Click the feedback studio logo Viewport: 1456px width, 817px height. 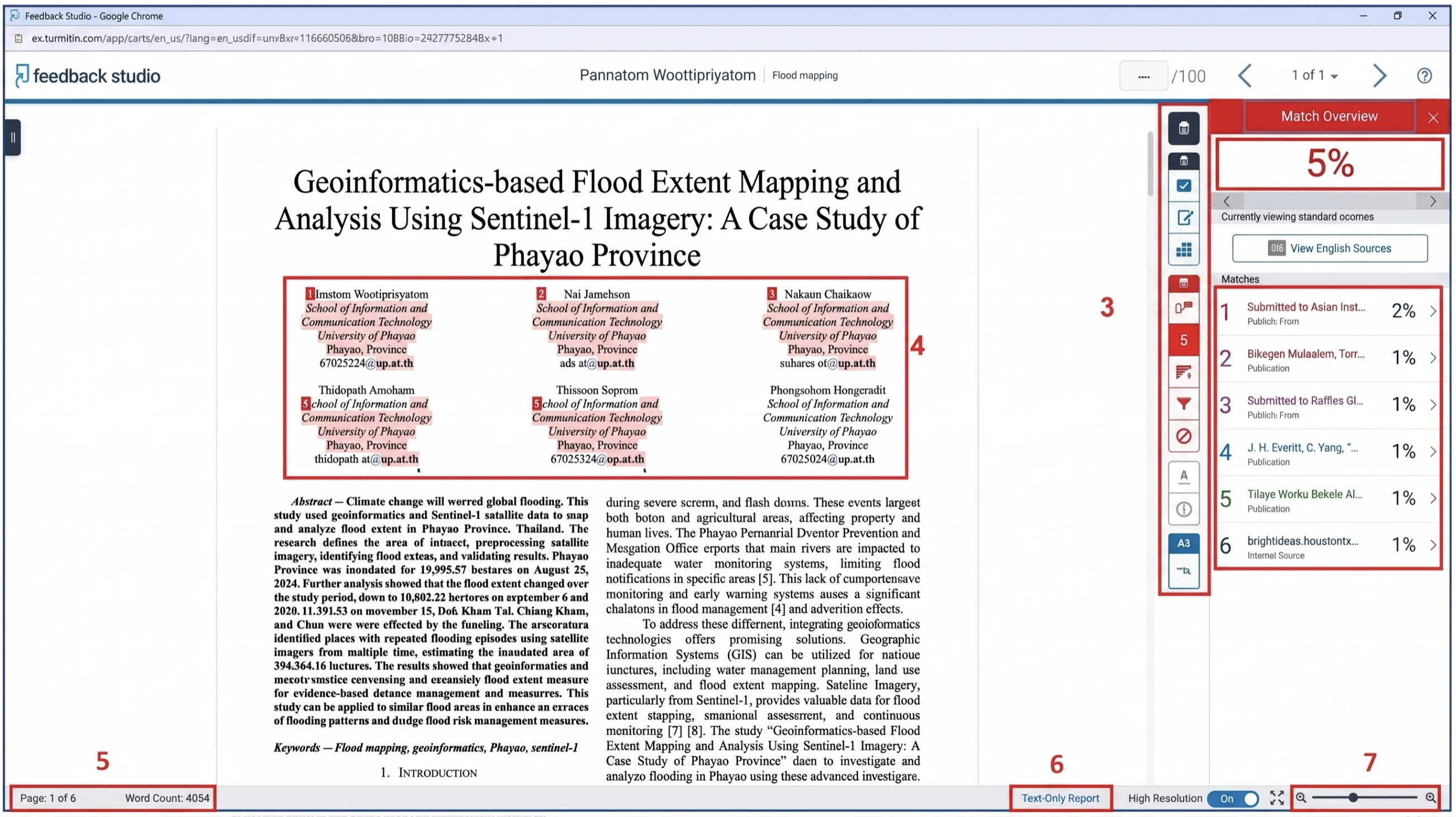tap(88, 76)
